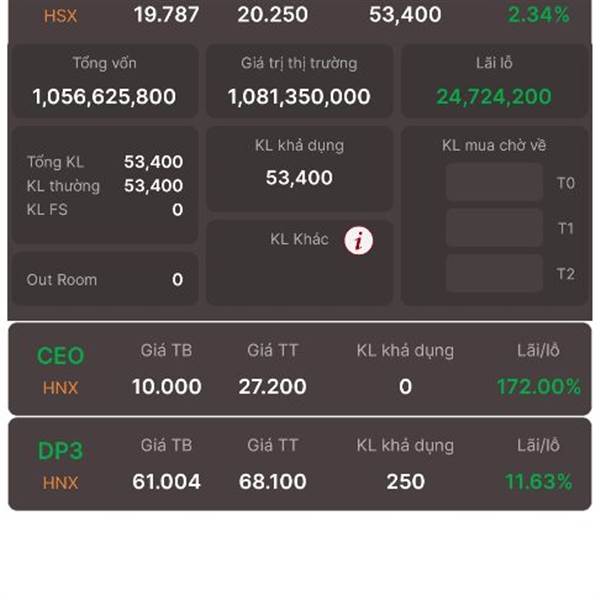This screenshot has width=600, height=600.
Task: Expand the DP3 stock holding row
Action: [300, 464]
